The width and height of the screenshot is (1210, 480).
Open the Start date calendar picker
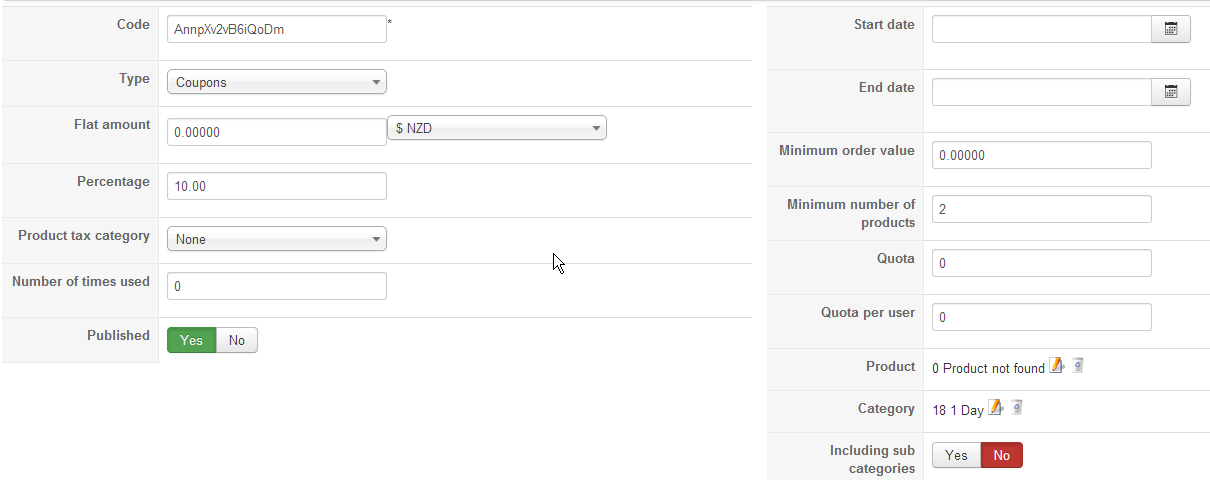(1171, 30)
